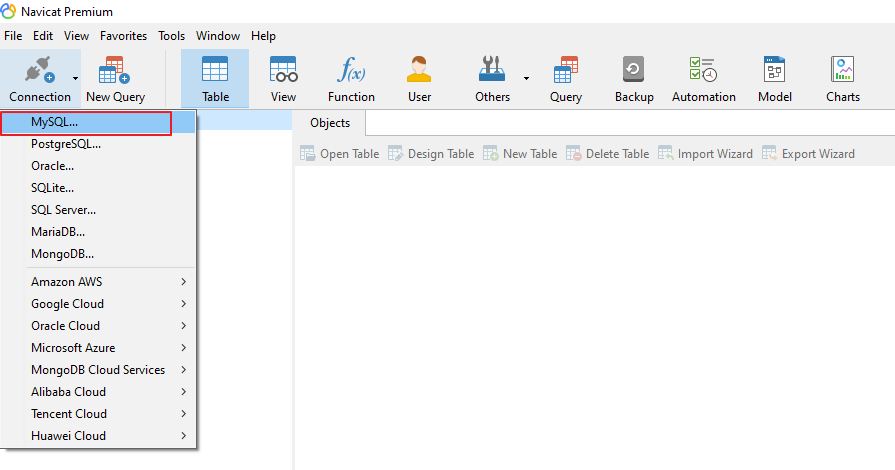Click the Connection plug icon
Screen dimensions: 895x470
[x=39, y=70]
